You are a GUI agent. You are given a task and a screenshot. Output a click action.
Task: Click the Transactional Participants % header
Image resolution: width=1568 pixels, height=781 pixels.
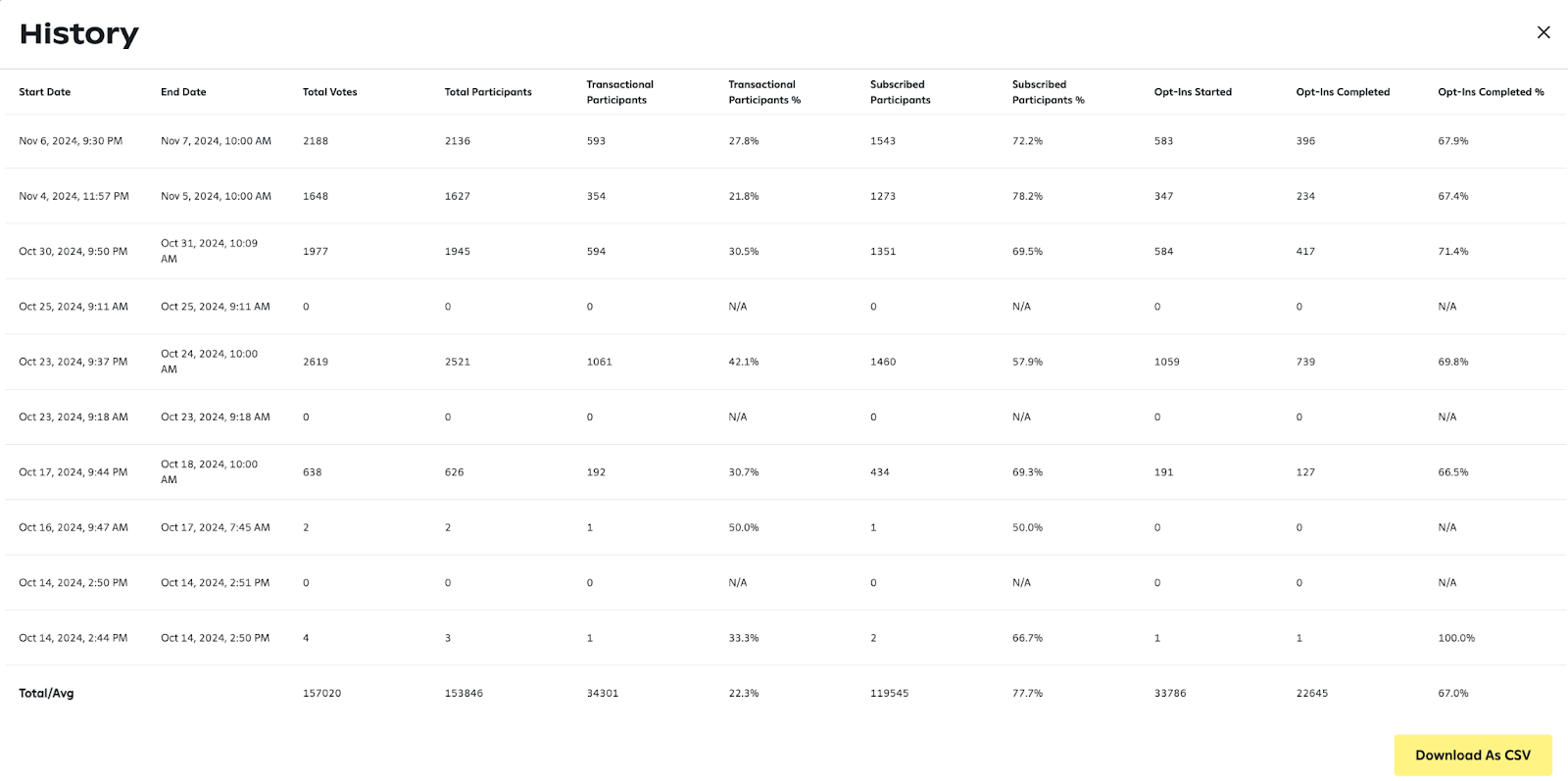click(764, 92)
